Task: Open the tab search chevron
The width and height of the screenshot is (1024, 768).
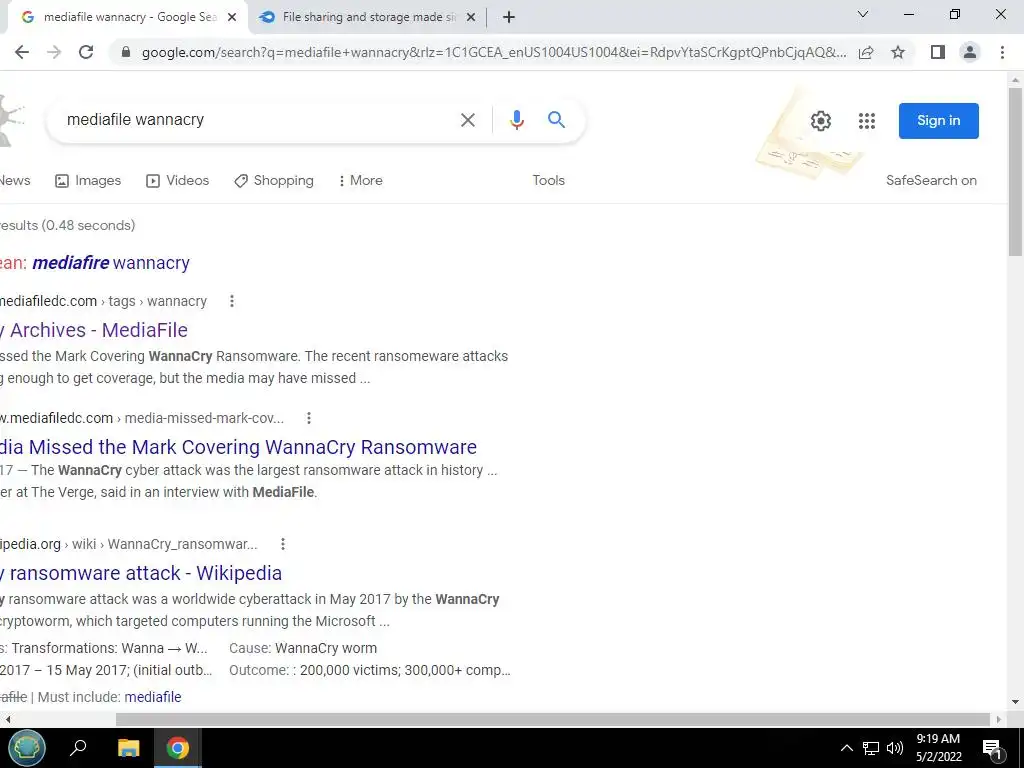Action: (863, 14)
